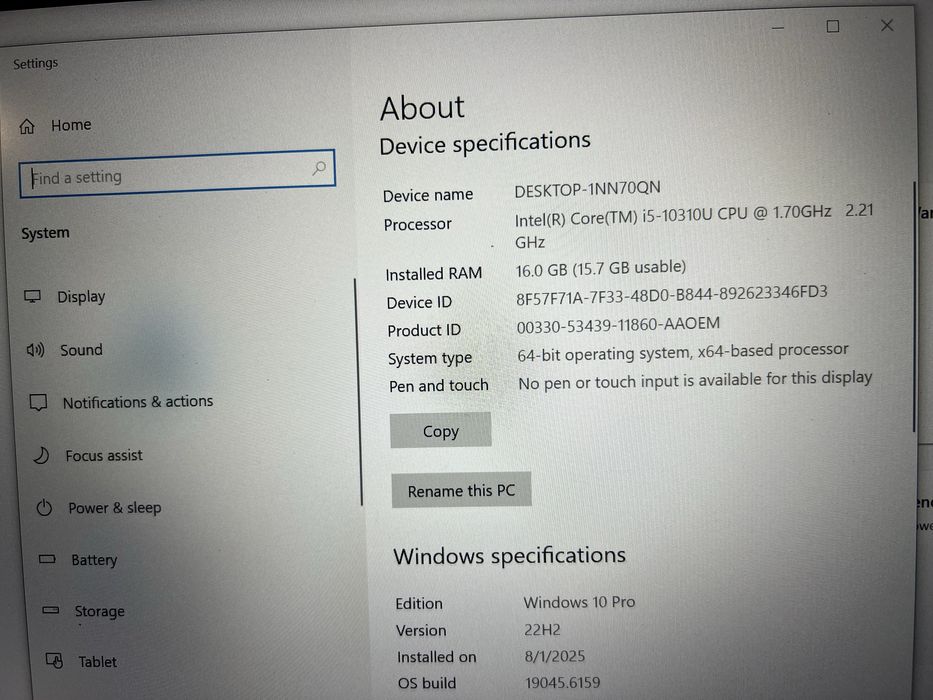This screenshot has height=700, width=933.
Task: Click the Installed on label
Action: click(x=436, y=657)
